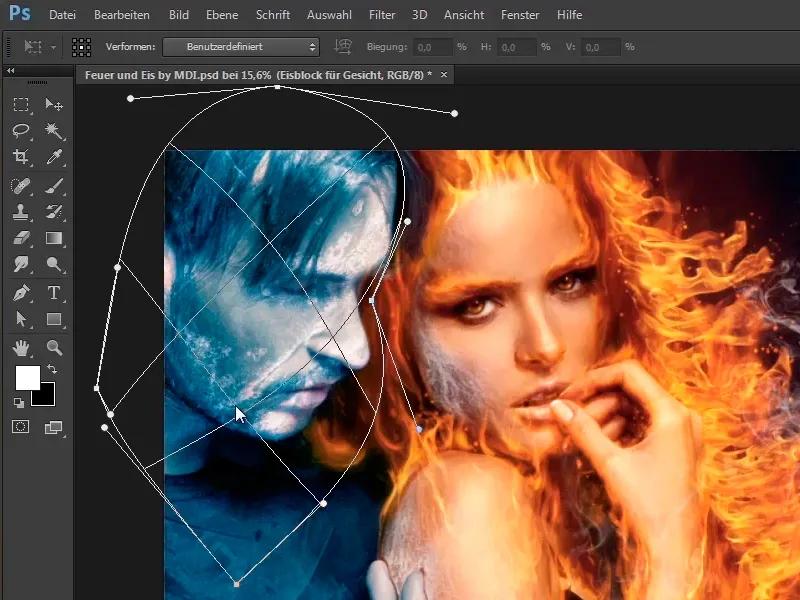Select the Healing Brush tool
Screen dimensions: 800x600
(x=21, y=186)
